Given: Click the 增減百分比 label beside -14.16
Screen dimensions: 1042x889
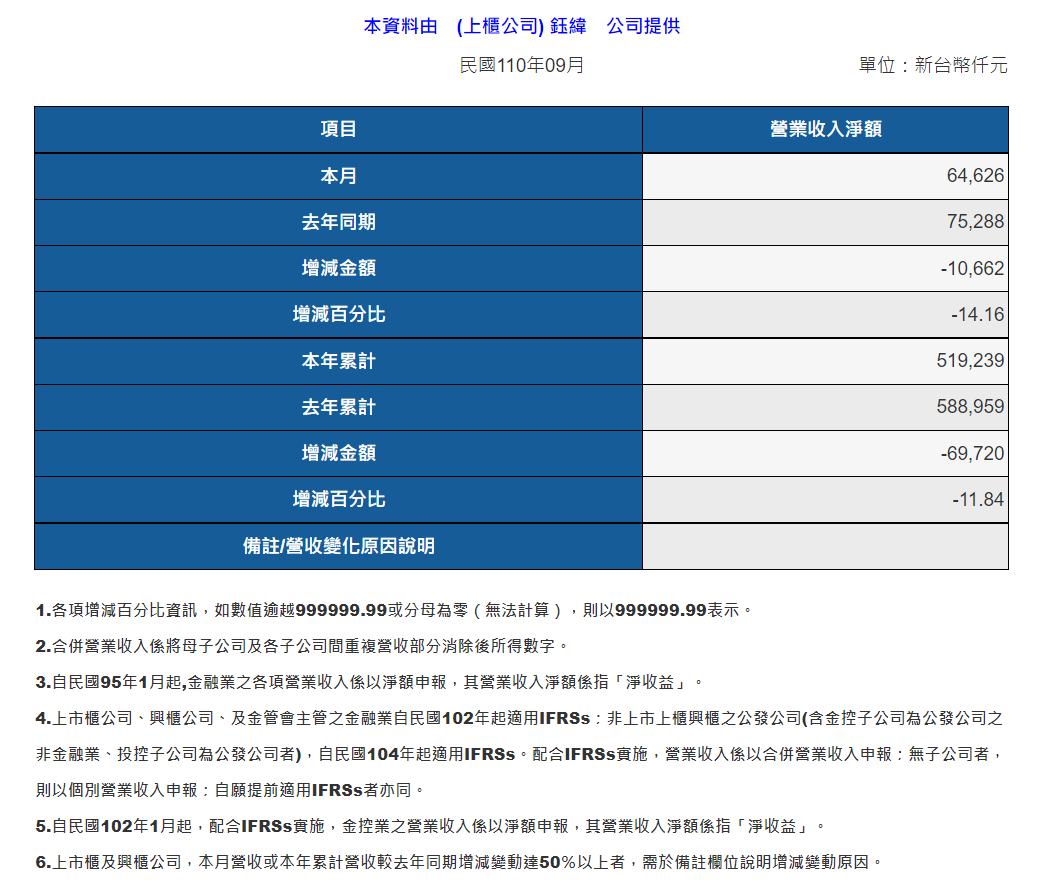Looking at the screenshot, I should coord(338,314).
